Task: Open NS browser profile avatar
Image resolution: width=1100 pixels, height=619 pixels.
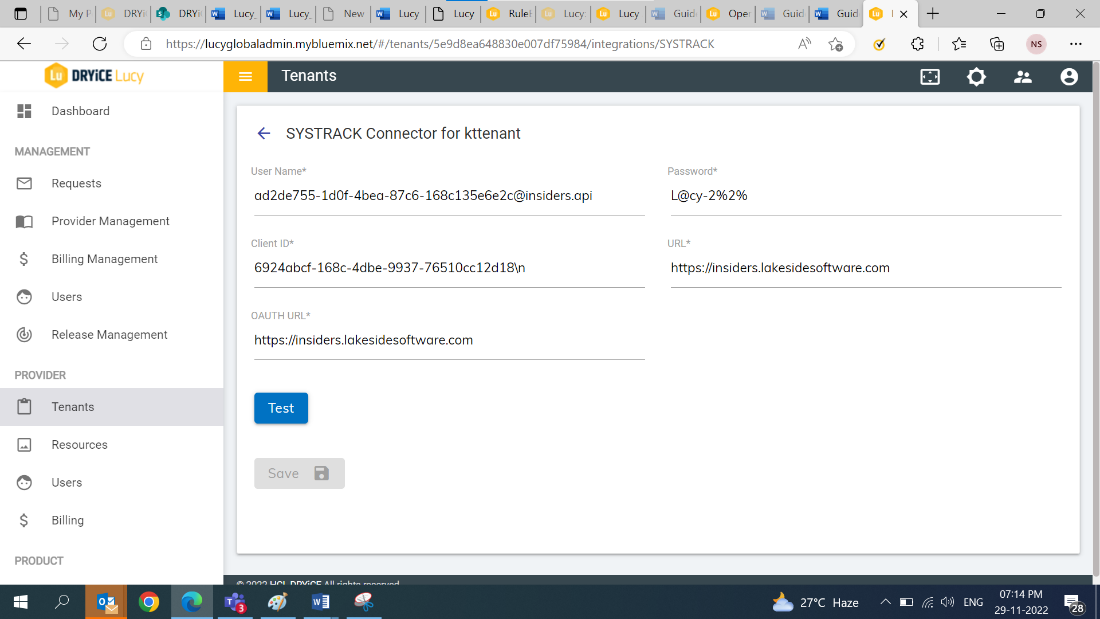Action: click(x=1035, y=44)
